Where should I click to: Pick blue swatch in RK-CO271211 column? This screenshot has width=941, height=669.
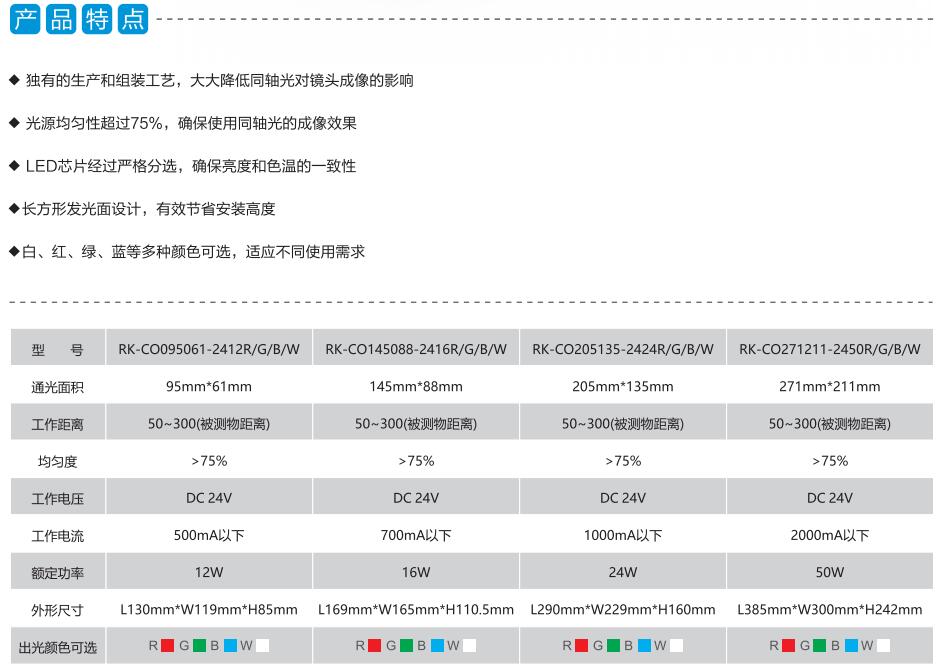tap(852, 646)
